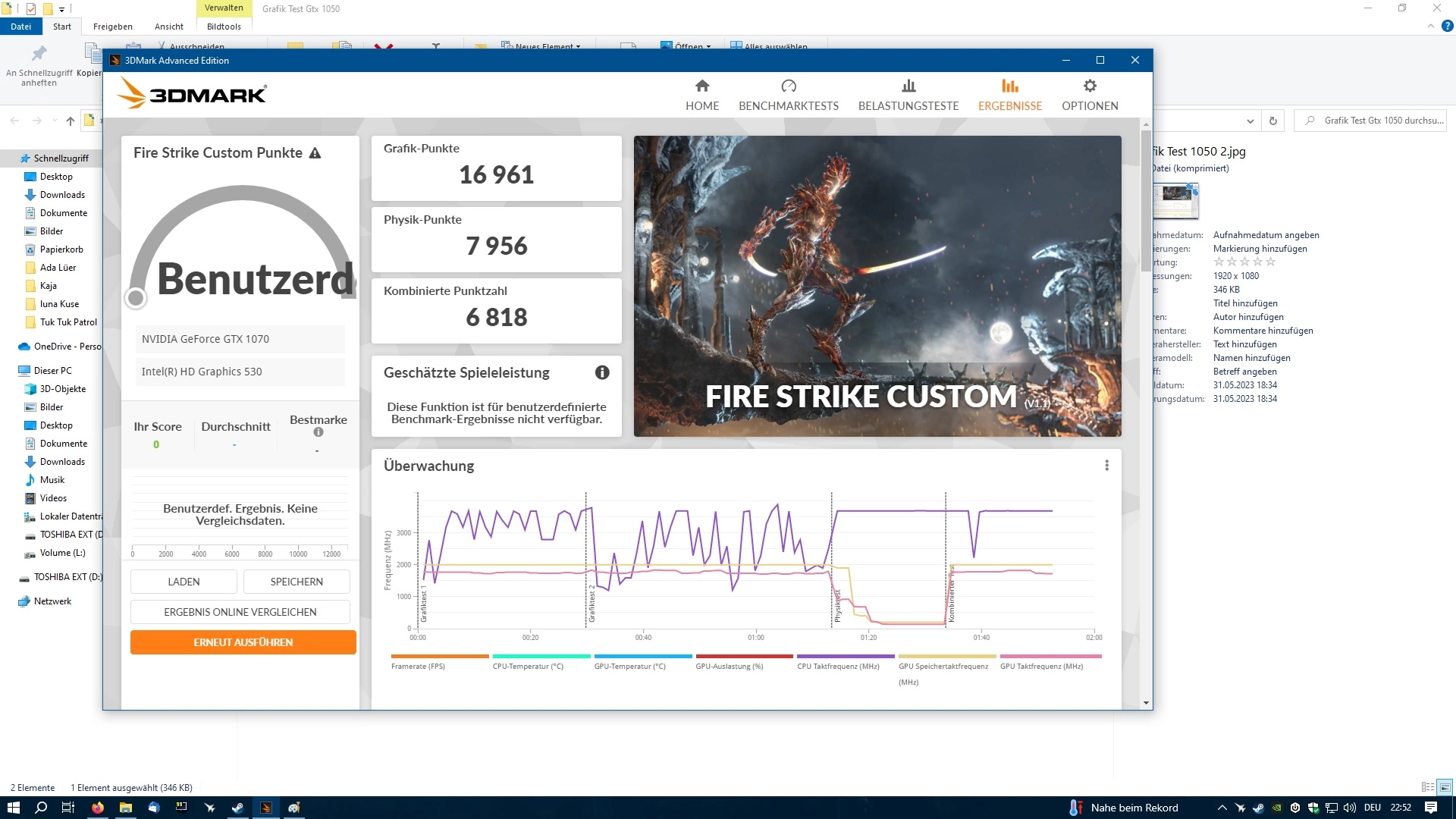Toggle GPU-Auslastung legend in chart
The image size is (1456, 819).
pos(744,662)
